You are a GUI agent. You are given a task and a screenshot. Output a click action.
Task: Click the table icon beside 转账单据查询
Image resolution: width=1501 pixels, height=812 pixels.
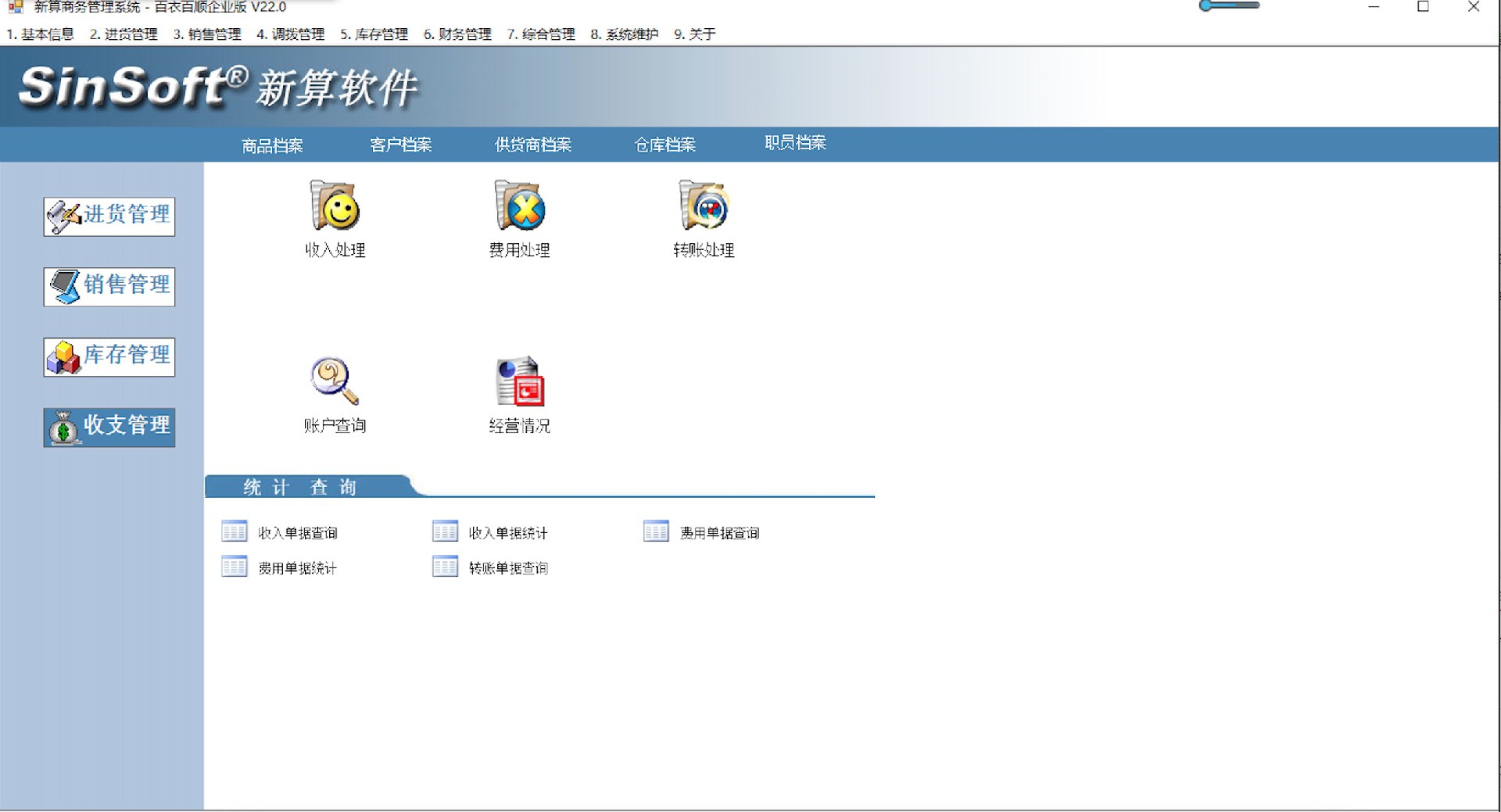445,567
